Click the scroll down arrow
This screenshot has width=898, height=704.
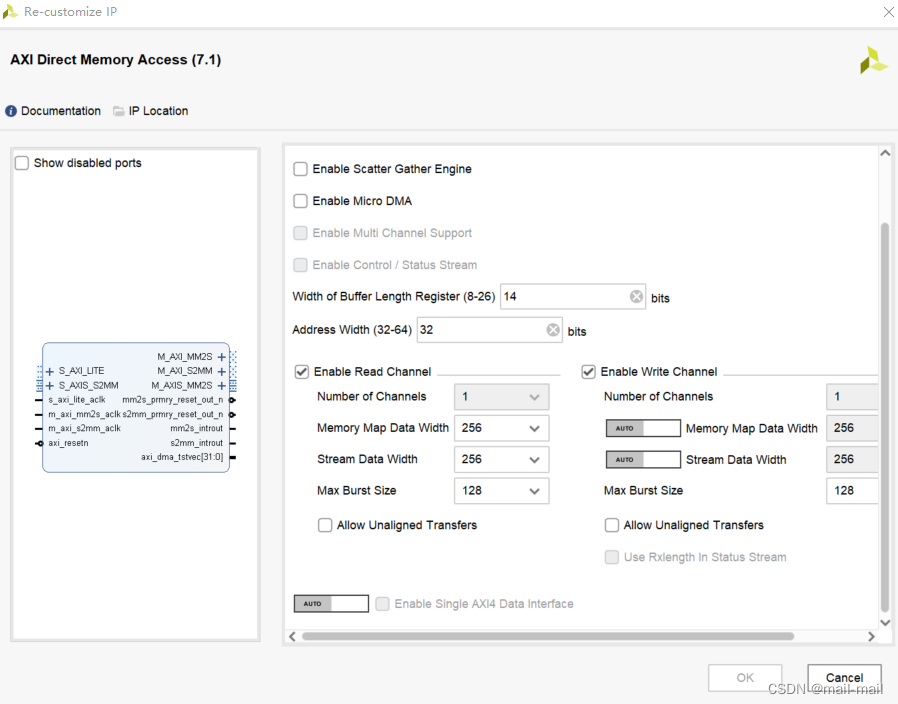point(885,623)
